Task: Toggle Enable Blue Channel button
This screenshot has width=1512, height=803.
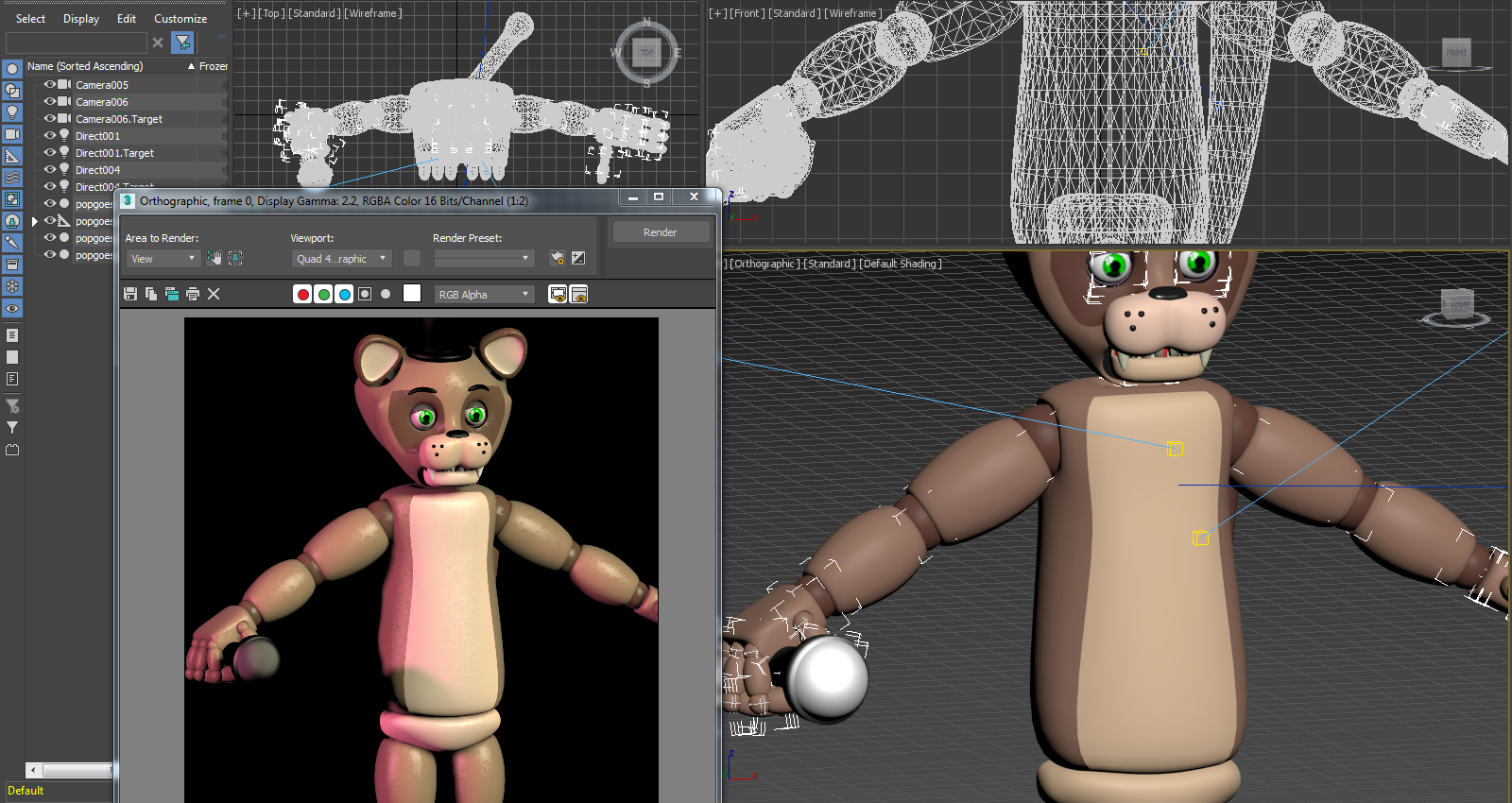Action: pos(344,294)
